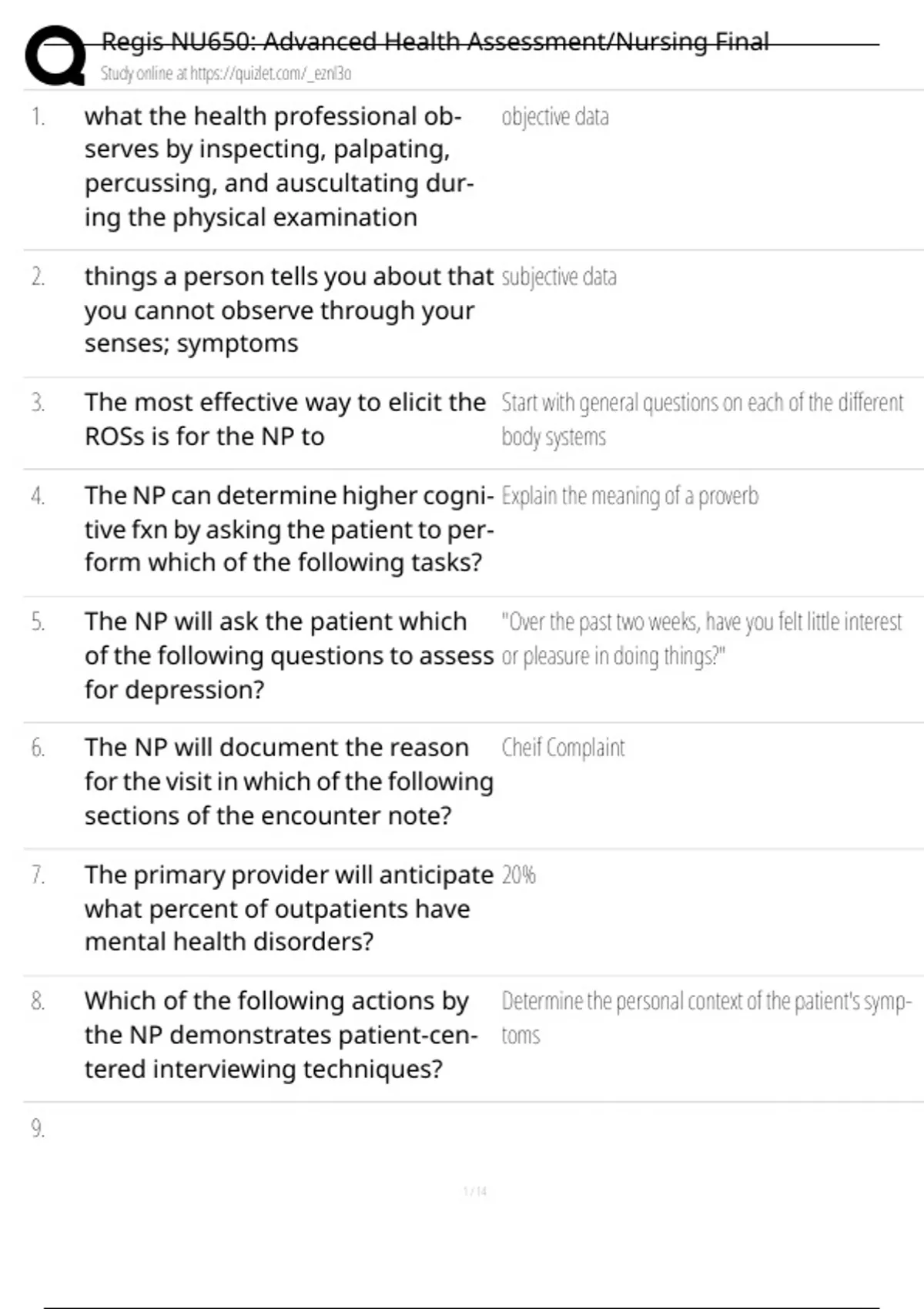Image resolution: width=924 pixels, height=1309 pixels.
Task: Click the reason for the visit question
Action: coord(289,781)
